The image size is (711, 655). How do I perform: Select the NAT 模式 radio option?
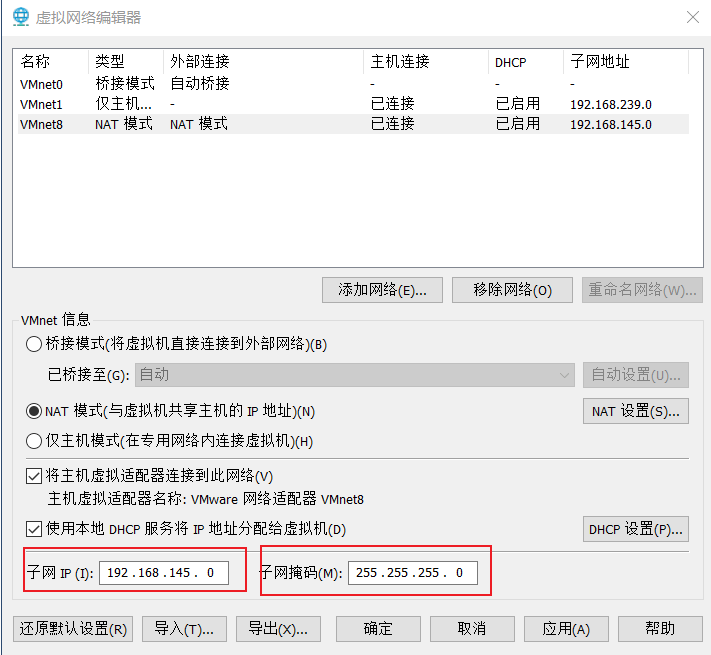(34, 411)
